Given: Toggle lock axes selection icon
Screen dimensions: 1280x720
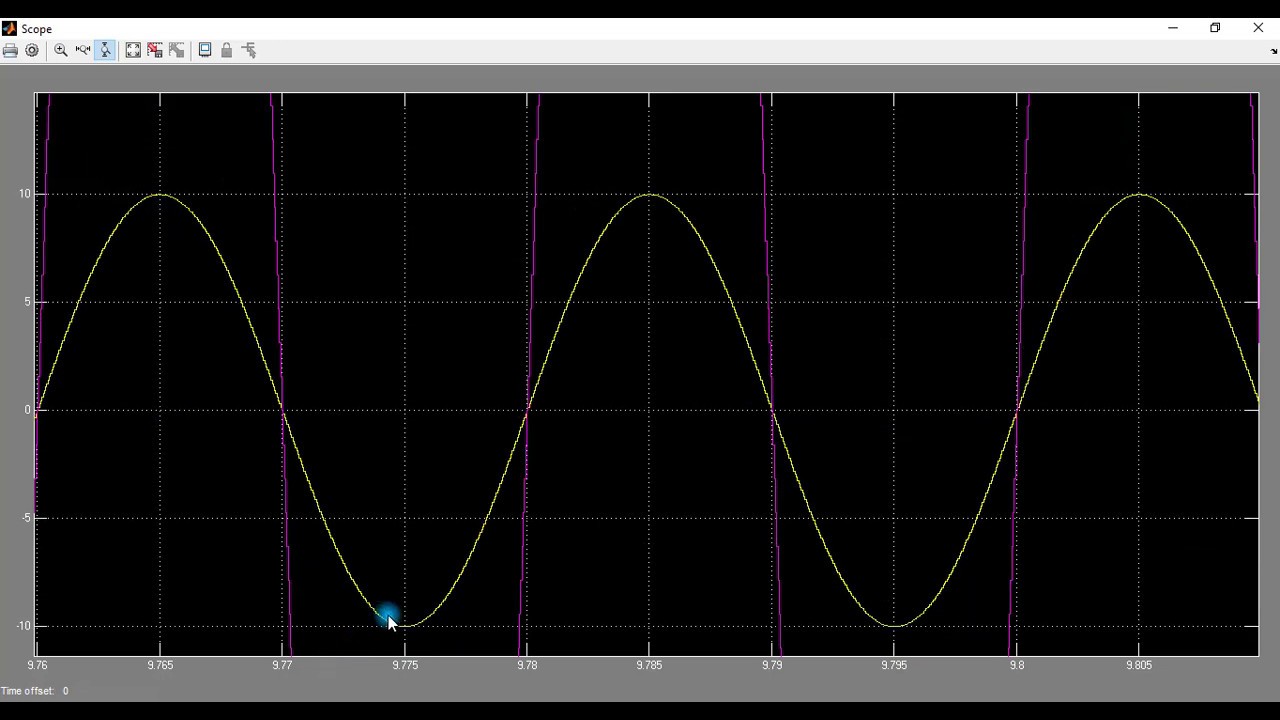Looking at the screenshot, I should click(x=227, y=50).
